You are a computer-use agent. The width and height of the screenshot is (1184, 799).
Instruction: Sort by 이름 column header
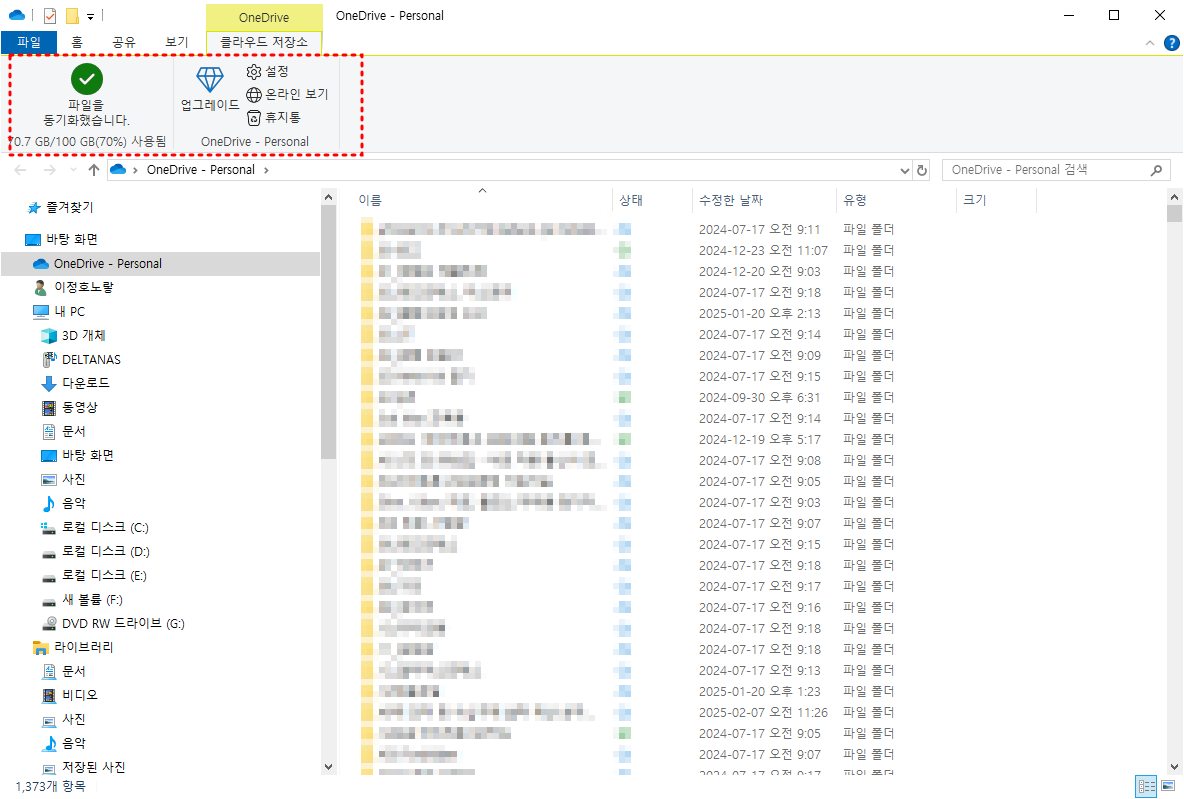click(x=370, y=200)
